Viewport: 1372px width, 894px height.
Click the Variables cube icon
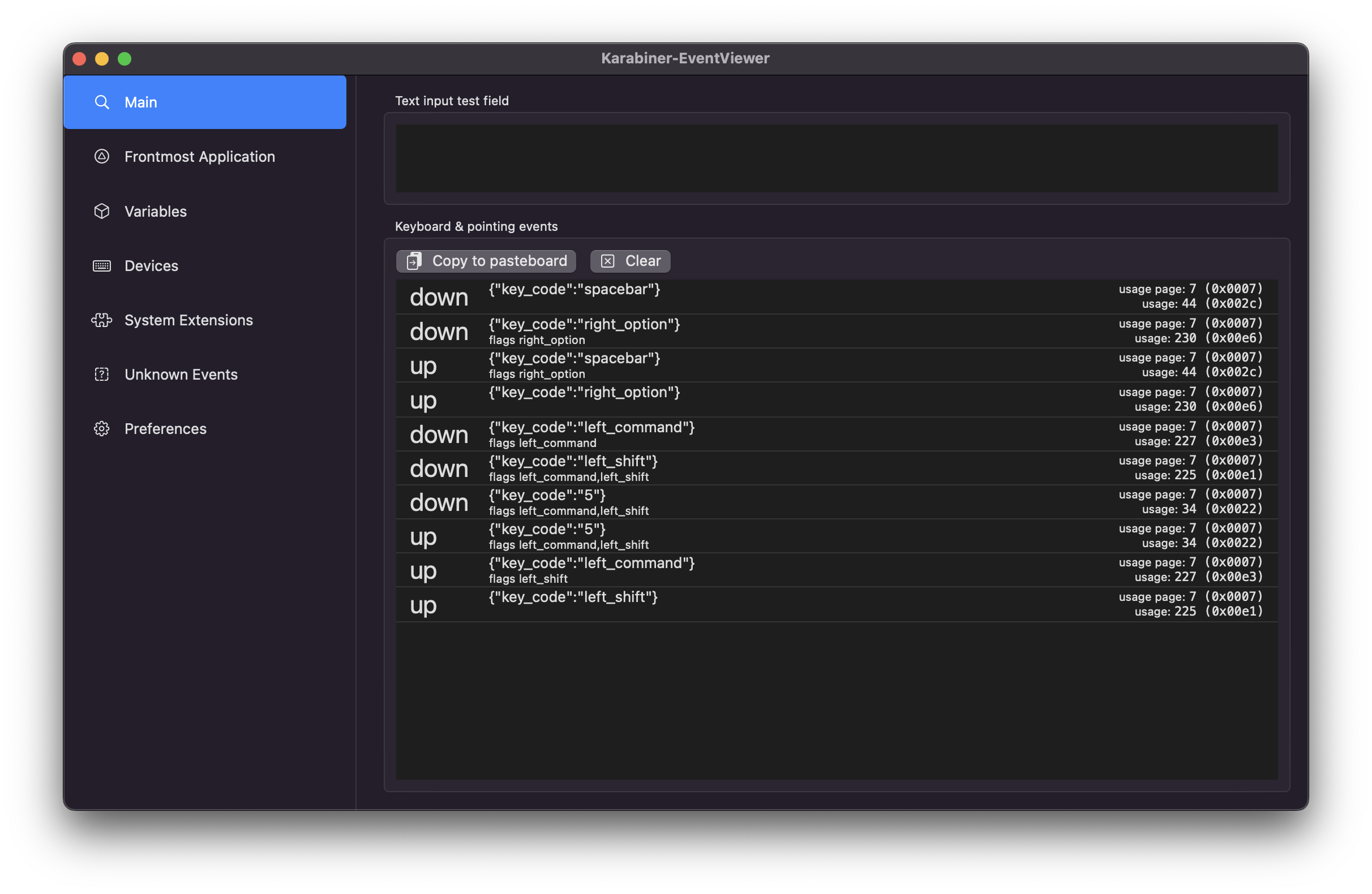click(x=102, y=211)
